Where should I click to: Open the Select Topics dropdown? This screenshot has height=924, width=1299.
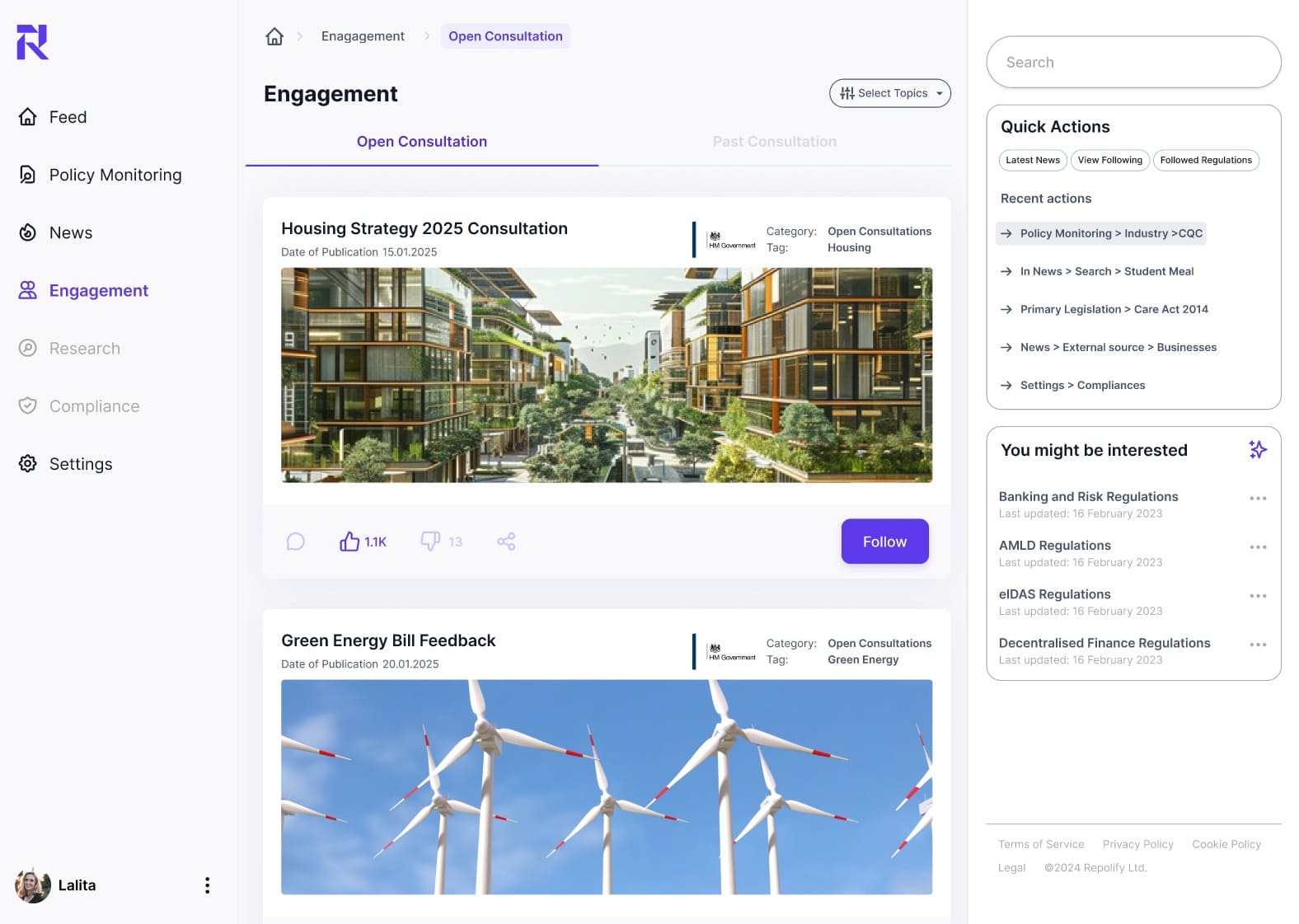[889, 93]
